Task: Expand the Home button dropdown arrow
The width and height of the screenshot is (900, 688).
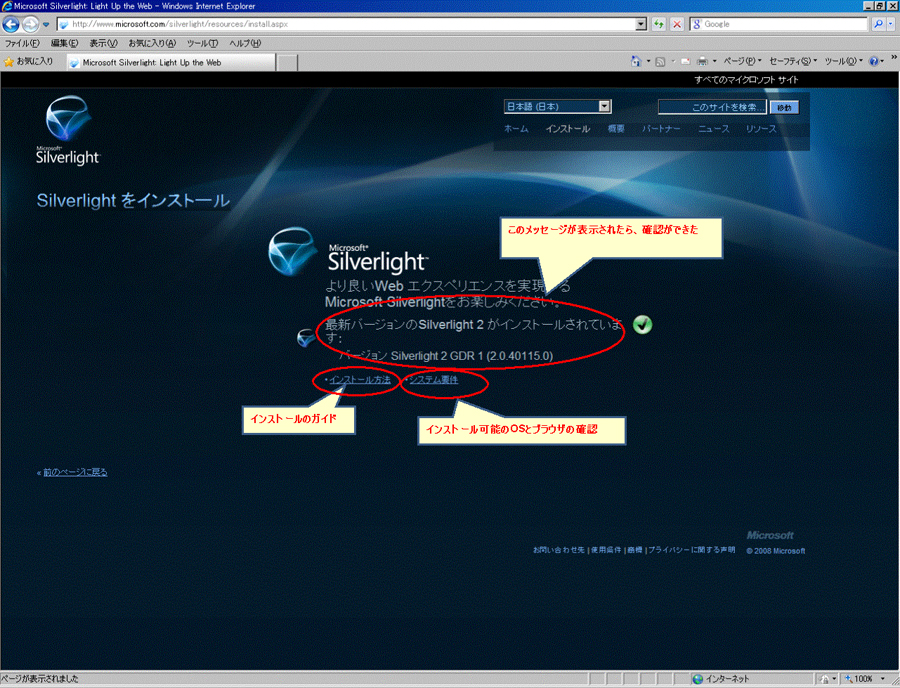Action: 649,61
